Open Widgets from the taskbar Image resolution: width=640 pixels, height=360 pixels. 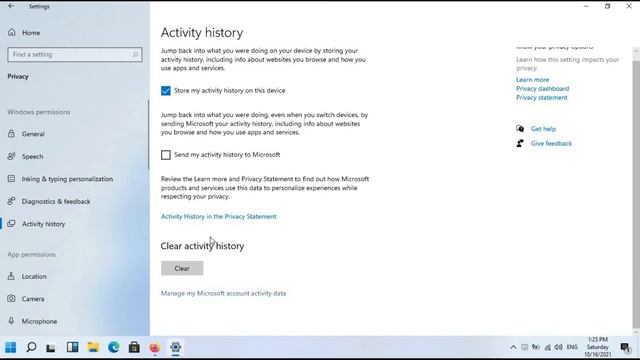[72, 347]
